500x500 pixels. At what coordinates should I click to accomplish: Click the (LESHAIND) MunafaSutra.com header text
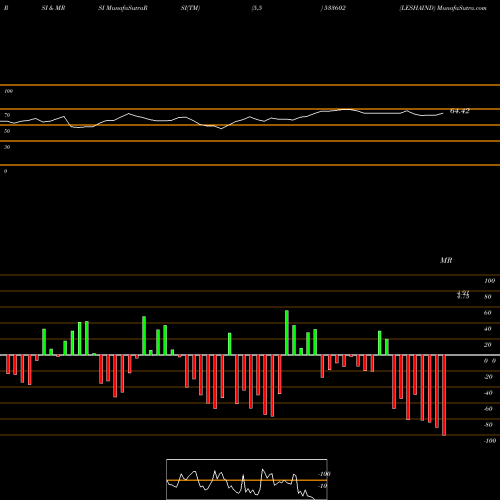(443, 8)
